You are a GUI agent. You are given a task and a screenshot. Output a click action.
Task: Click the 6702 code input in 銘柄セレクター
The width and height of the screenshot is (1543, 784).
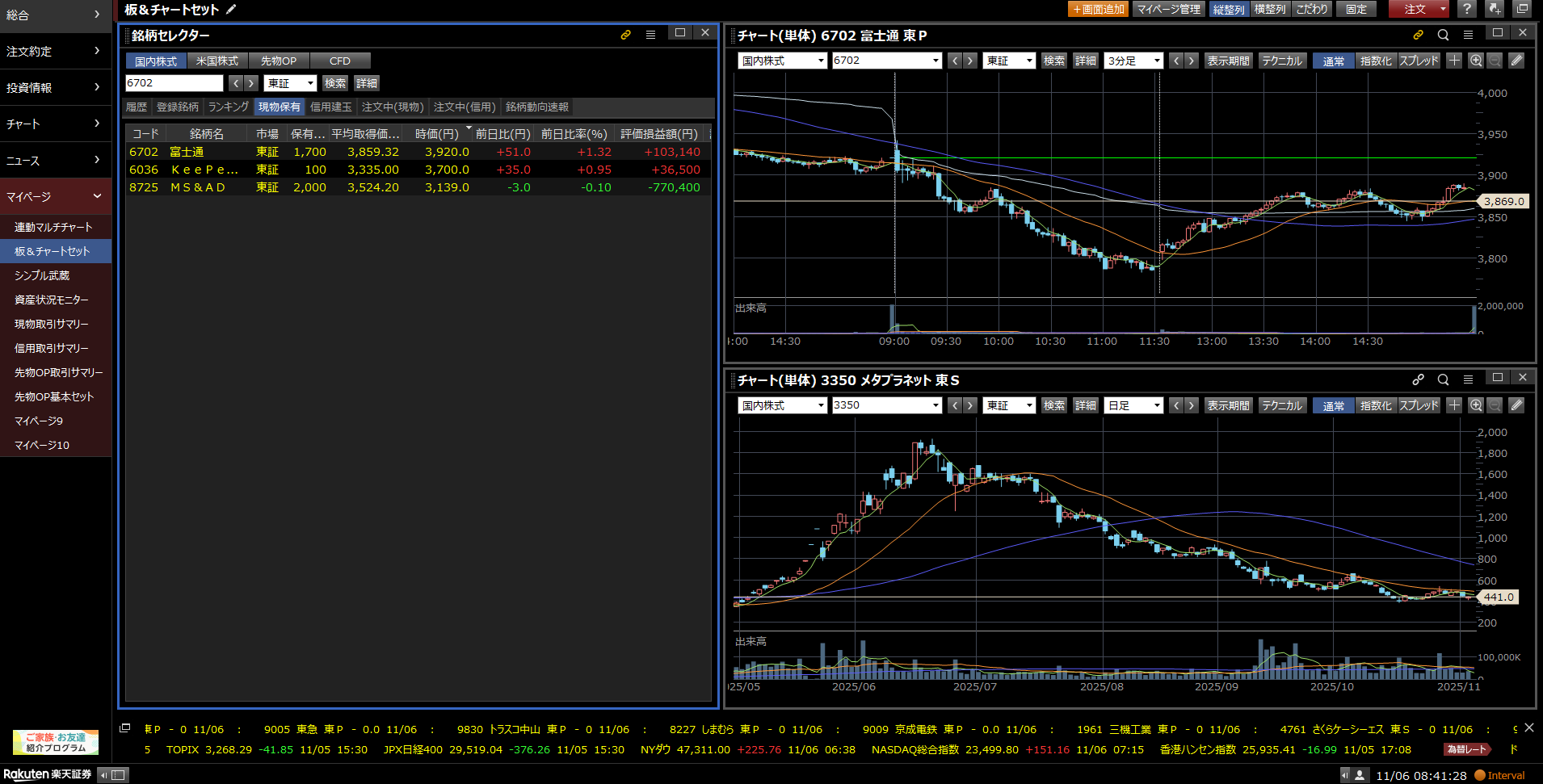point(174,83)
